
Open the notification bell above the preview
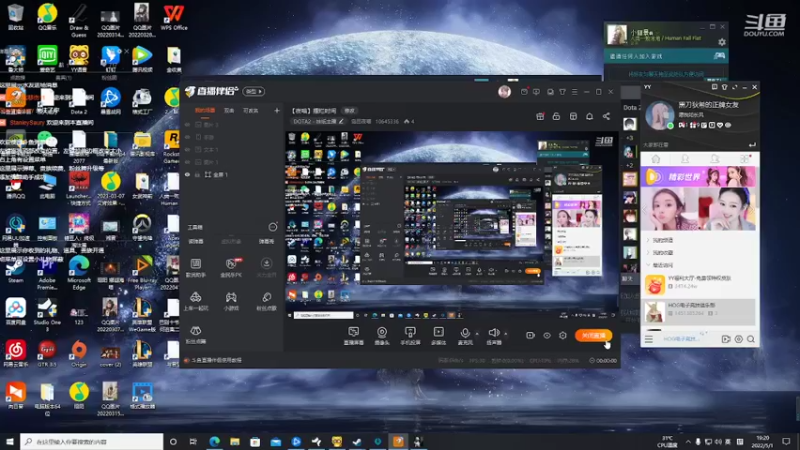pos(589,116)
